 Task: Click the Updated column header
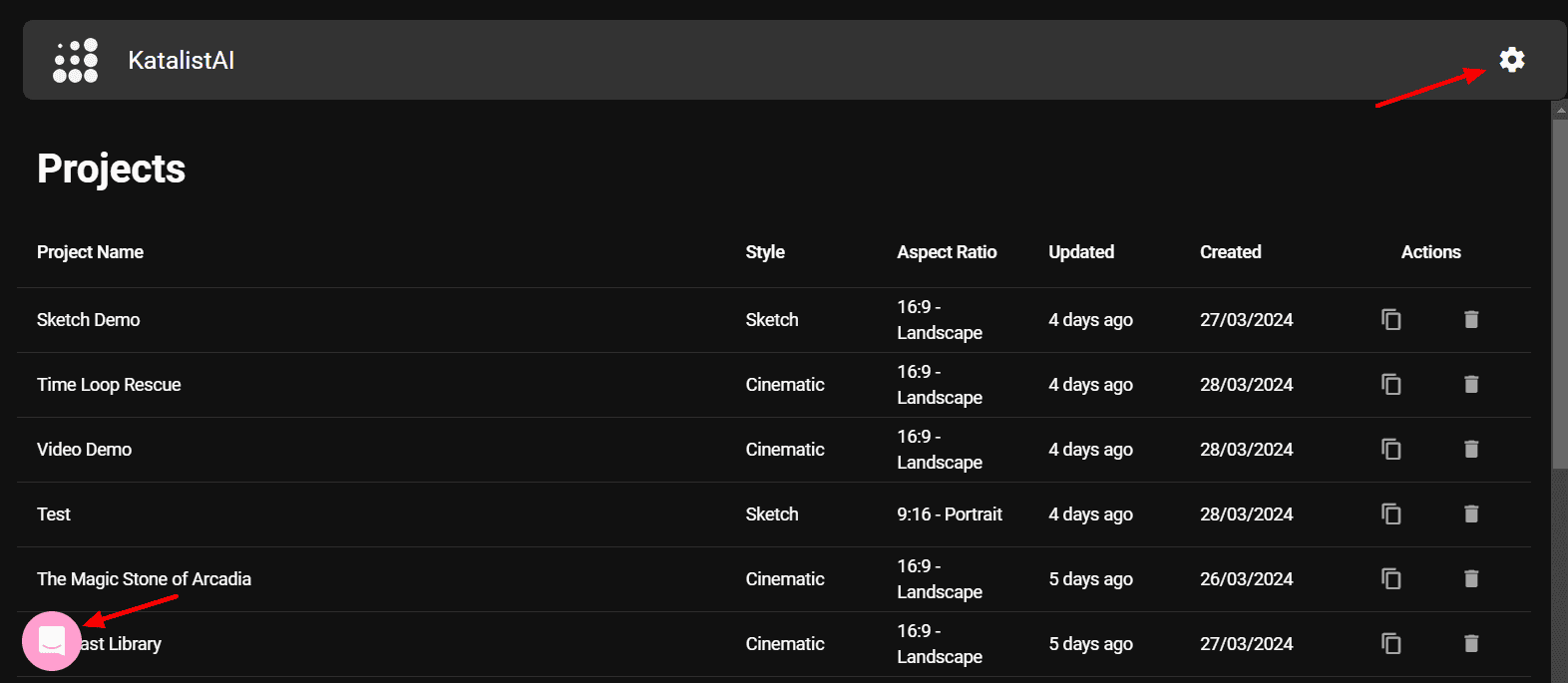[x=1081, y=252]
